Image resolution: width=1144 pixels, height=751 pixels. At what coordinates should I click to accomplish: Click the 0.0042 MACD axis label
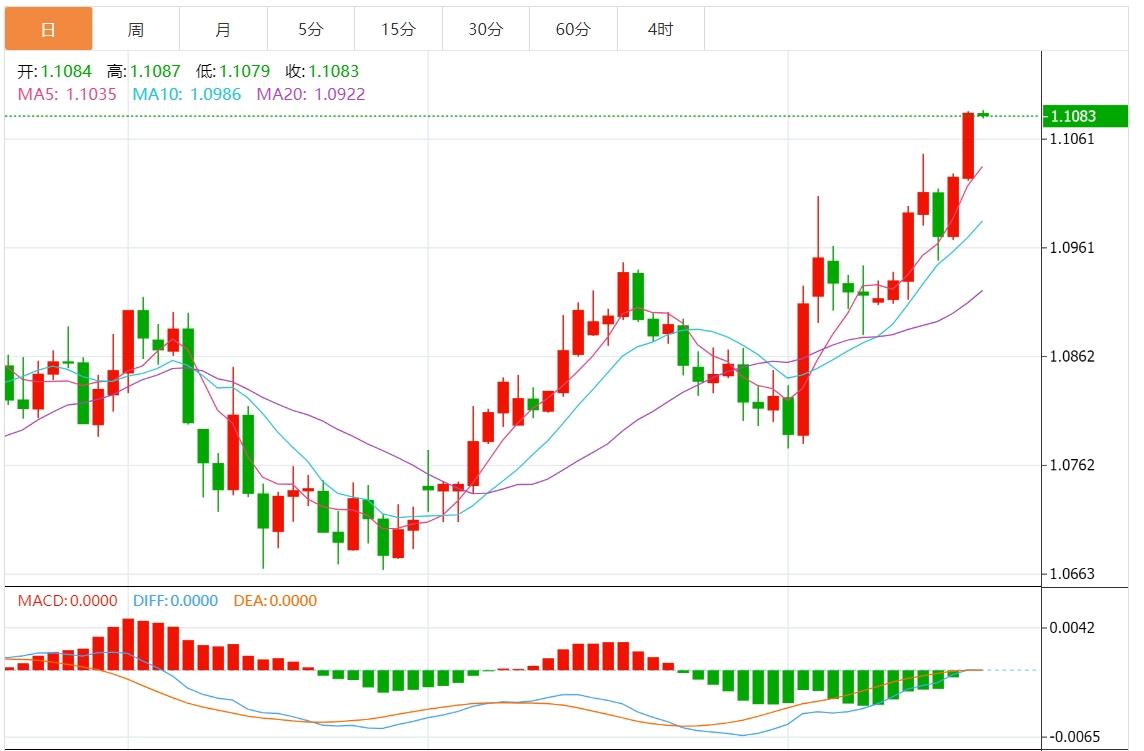[1072, 628]
